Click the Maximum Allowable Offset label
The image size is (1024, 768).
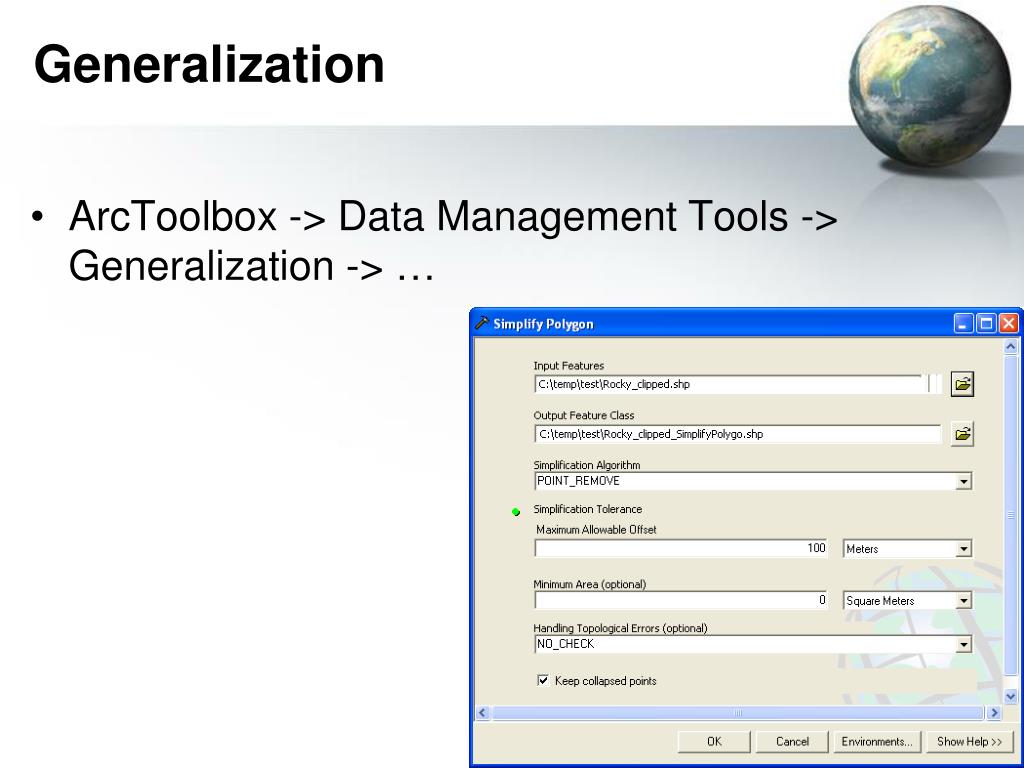click(596, 530)
